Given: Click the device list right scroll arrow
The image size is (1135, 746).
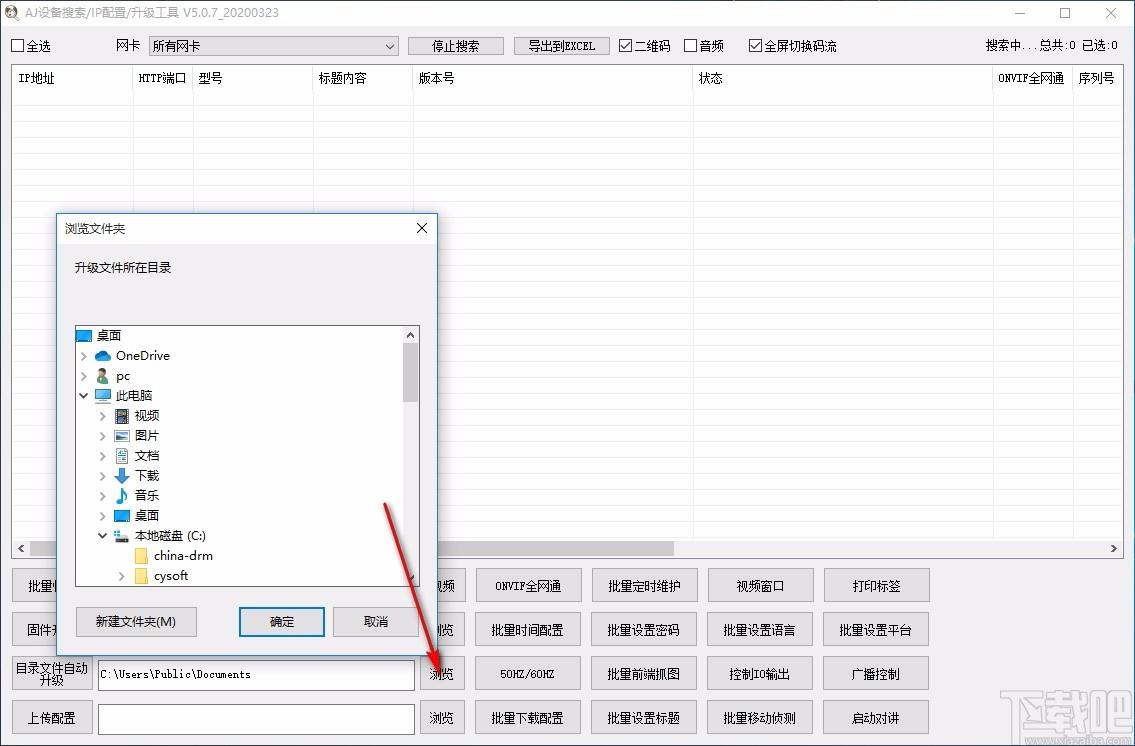Looking at the screenshot, I should click(1113, 548).
